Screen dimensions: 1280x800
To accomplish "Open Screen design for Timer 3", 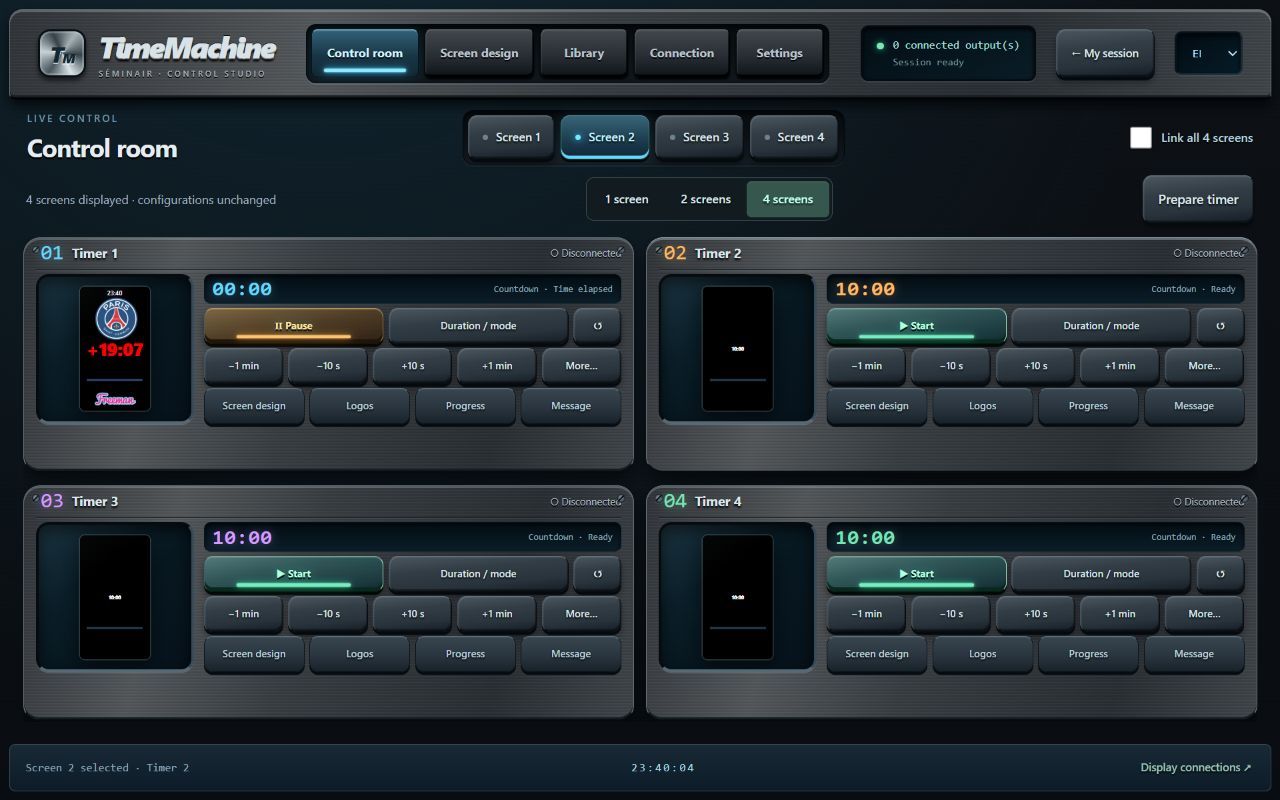I will click(x=254, y=654).
